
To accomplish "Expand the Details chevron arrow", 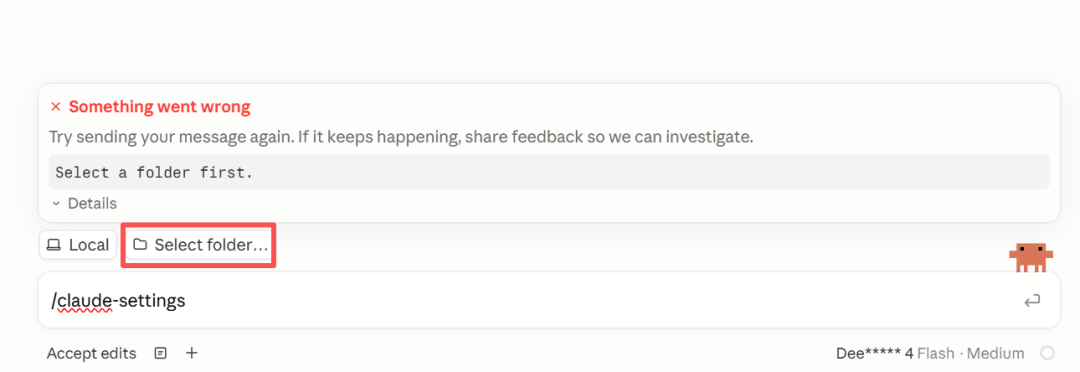I will tap(56, 204).
